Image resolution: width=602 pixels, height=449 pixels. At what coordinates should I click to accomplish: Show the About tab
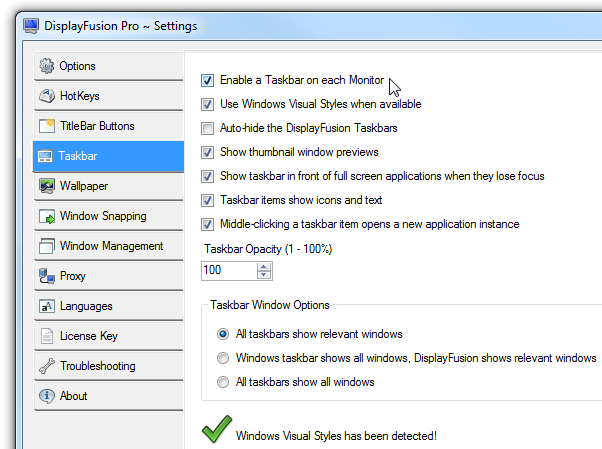(x=109, y=396)
